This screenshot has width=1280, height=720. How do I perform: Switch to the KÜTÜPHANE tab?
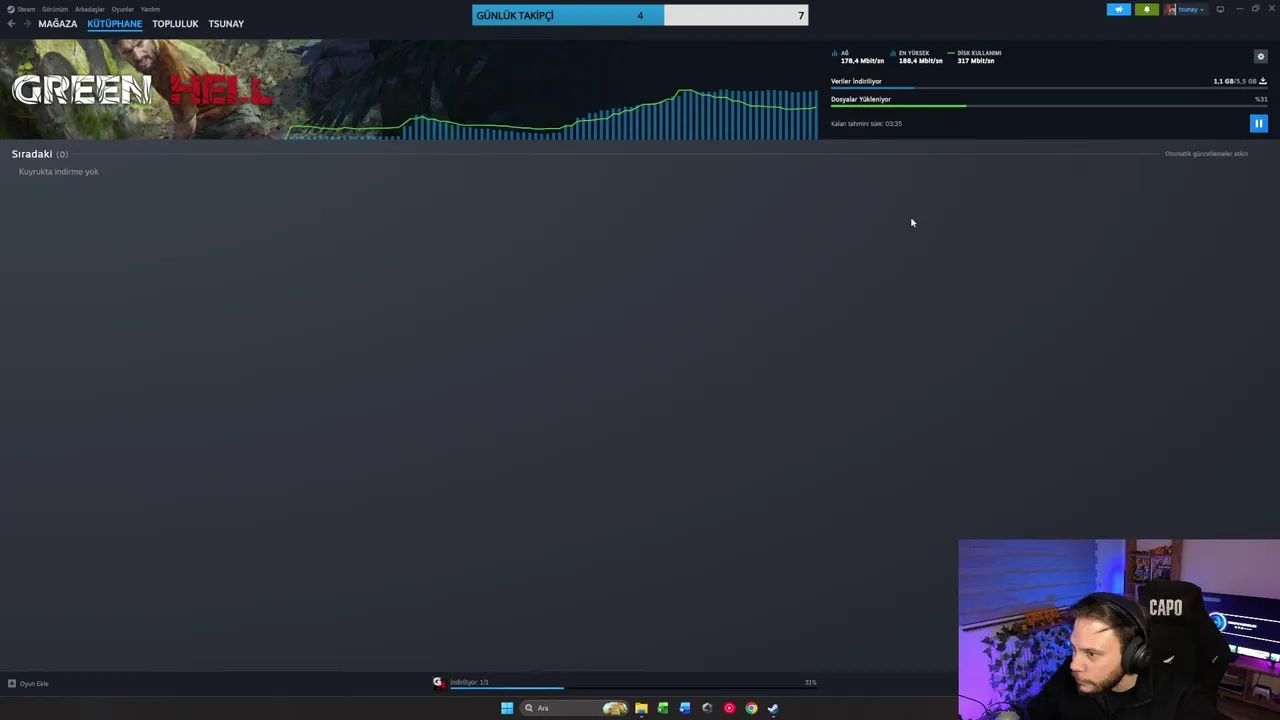(114, 23)
